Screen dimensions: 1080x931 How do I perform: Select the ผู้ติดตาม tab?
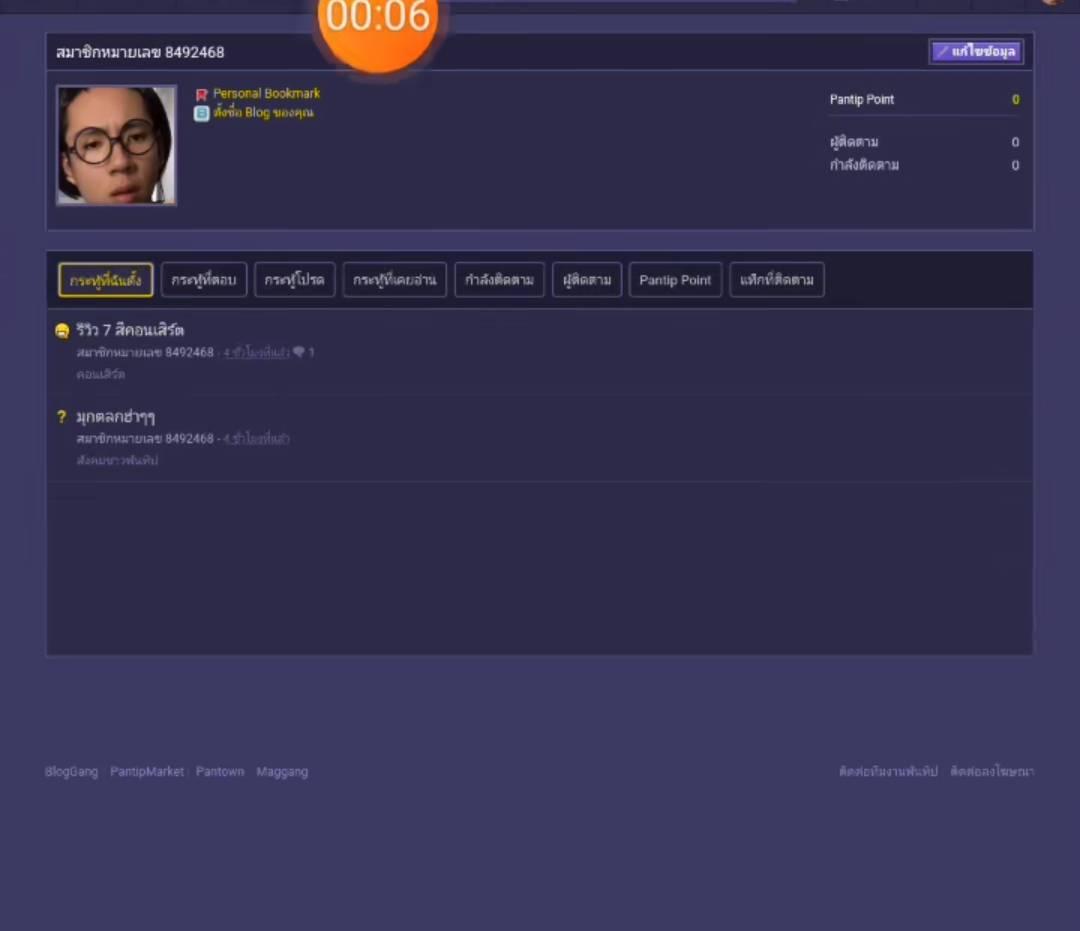[587, 280]
